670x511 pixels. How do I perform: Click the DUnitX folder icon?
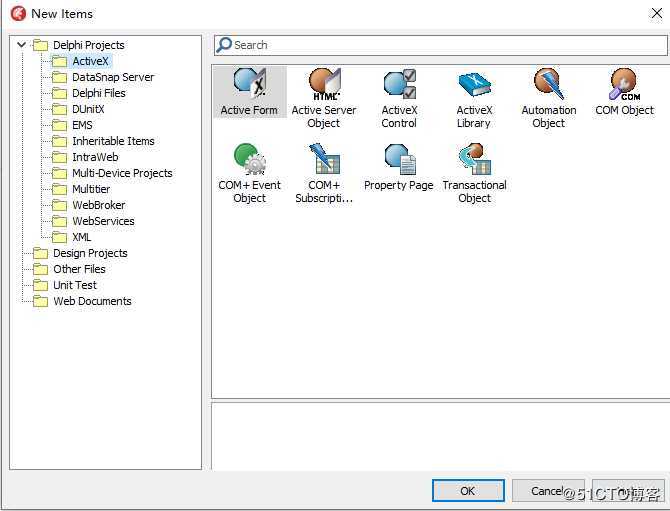(59, 109)
